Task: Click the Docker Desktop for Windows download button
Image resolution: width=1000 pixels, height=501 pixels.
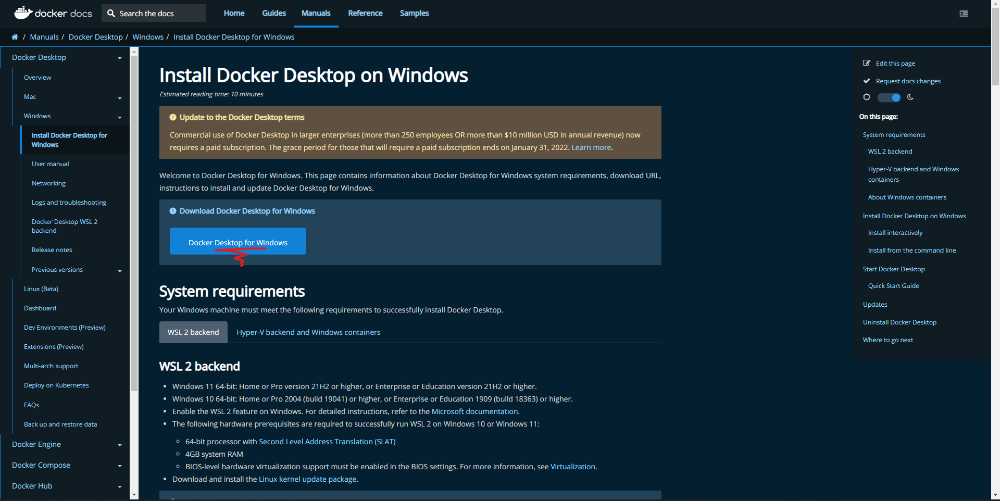Action: pyautogui.click(x=238, y=242)
